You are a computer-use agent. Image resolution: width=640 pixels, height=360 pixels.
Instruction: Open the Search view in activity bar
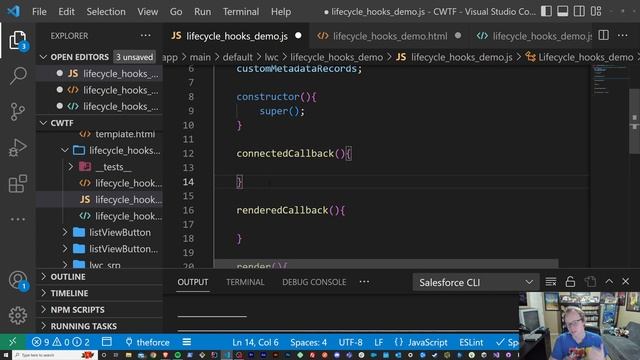click(18, 76)
